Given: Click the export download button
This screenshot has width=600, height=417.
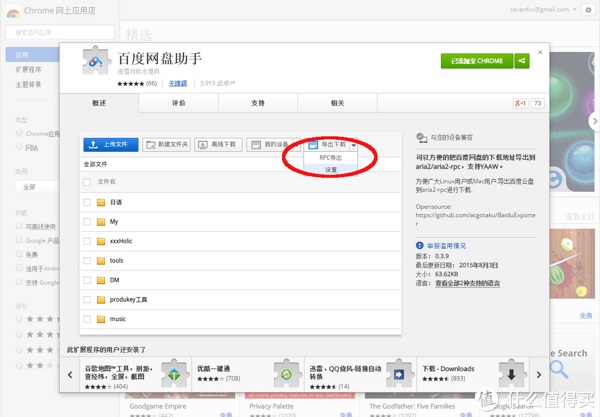Looking at the screenshot, I should (327, 145).
